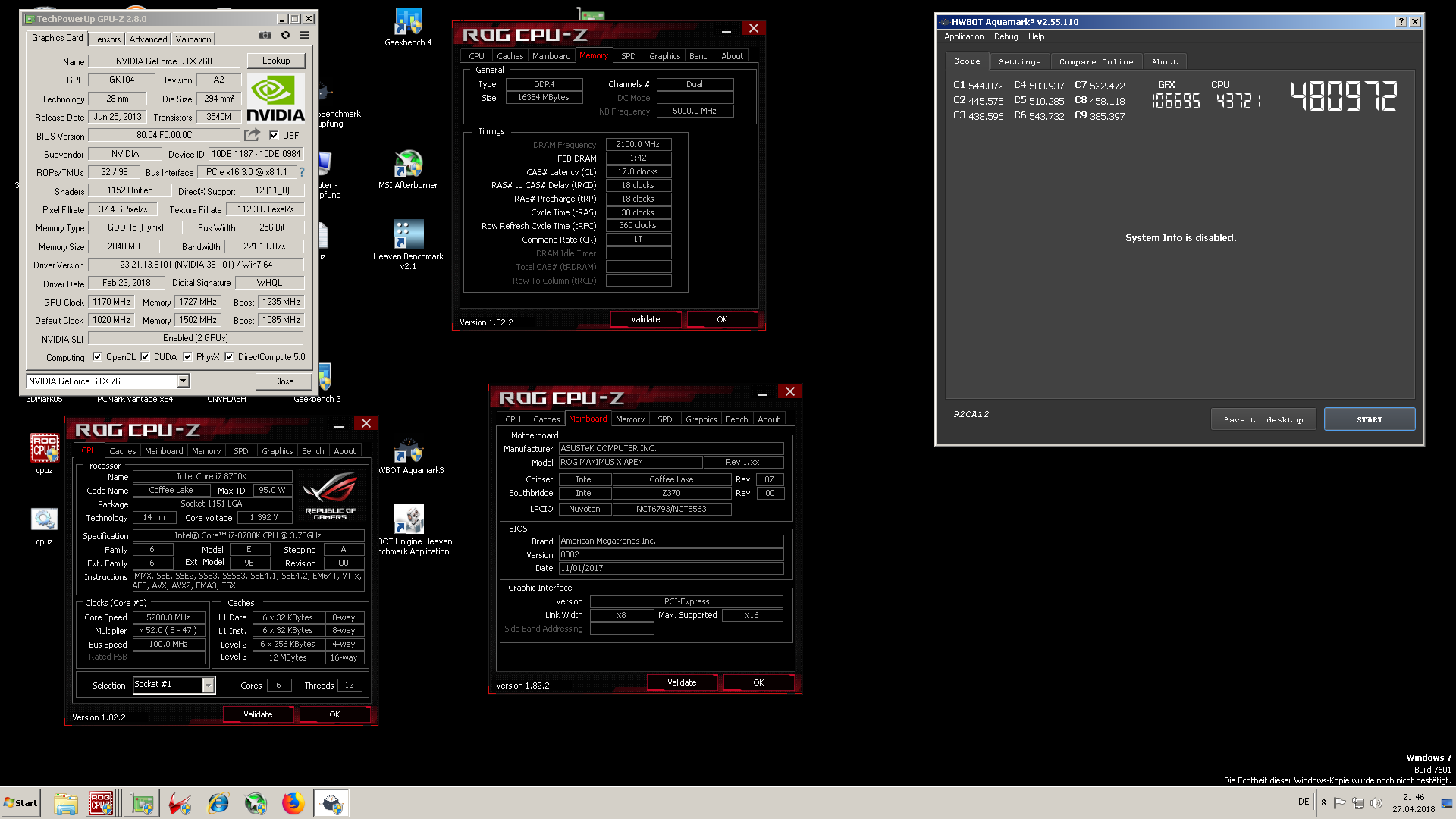This screenshot has width=1456, height=819.
Task: Open the HWBOT Aquamark3 desktop shortcut
Action: pyautogui.click(x=409, y=457)
